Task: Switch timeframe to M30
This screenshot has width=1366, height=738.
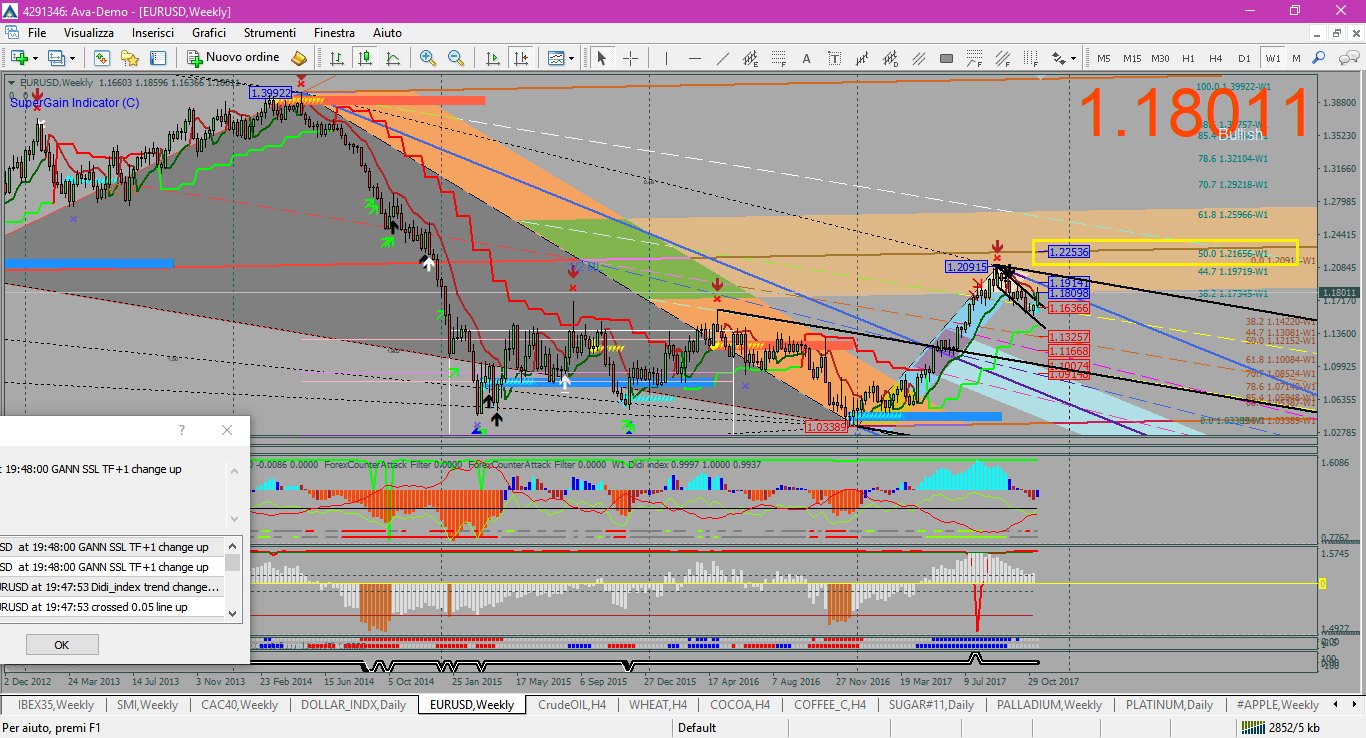Action: click(x=1160, y=58)
